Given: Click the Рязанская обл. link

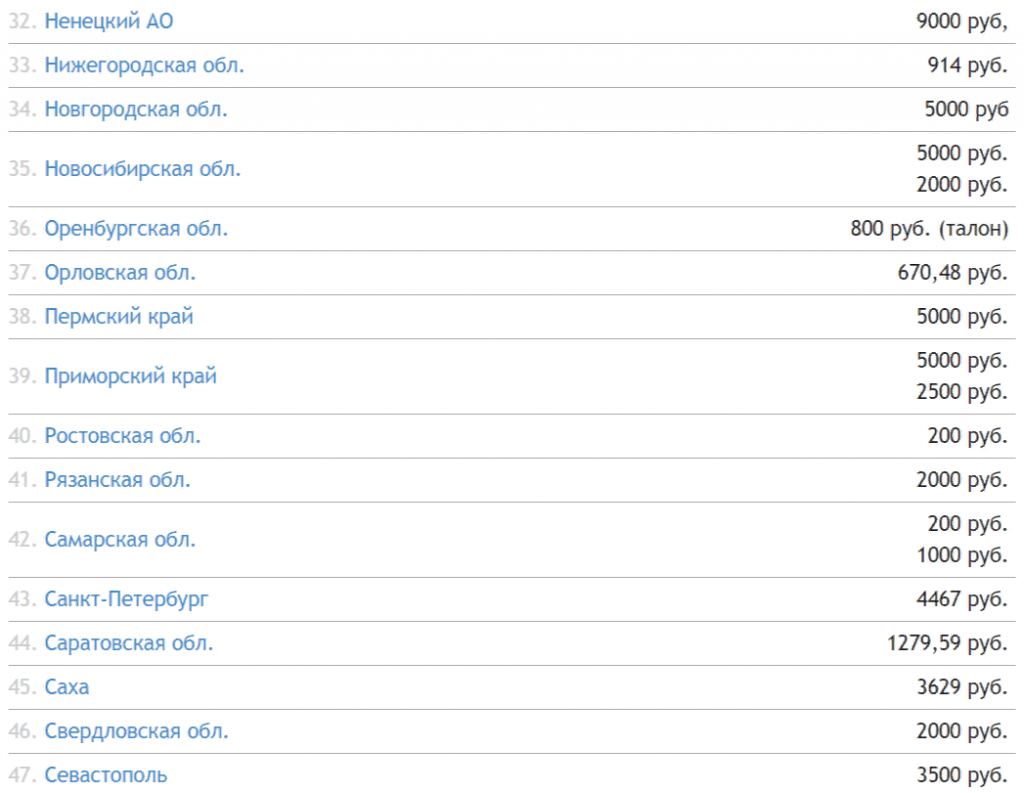Looking at the screenshot, I should point(117,481).
